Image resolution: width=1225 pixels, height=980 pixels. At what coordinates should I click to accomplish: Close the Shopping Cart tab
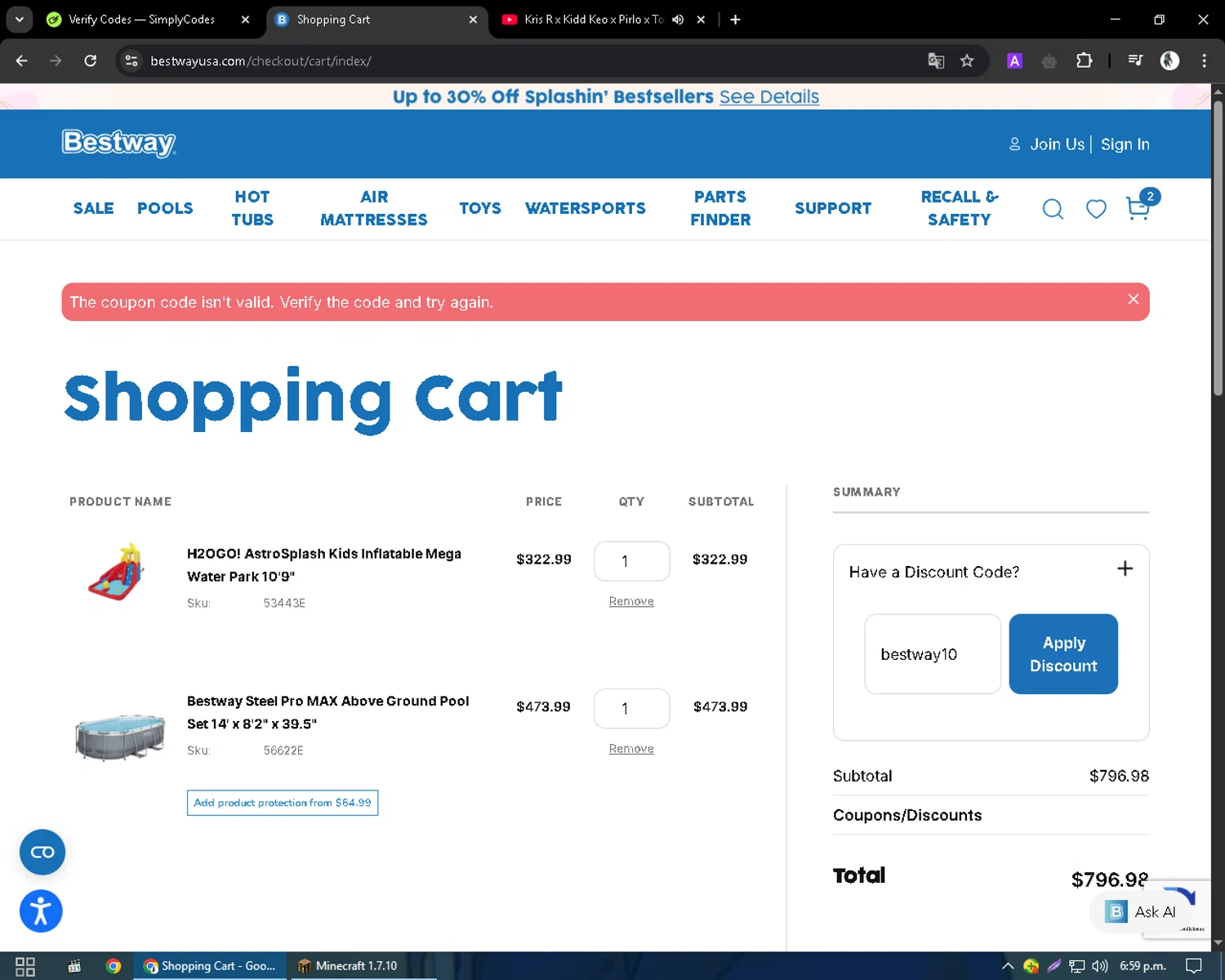click(473, 20)
